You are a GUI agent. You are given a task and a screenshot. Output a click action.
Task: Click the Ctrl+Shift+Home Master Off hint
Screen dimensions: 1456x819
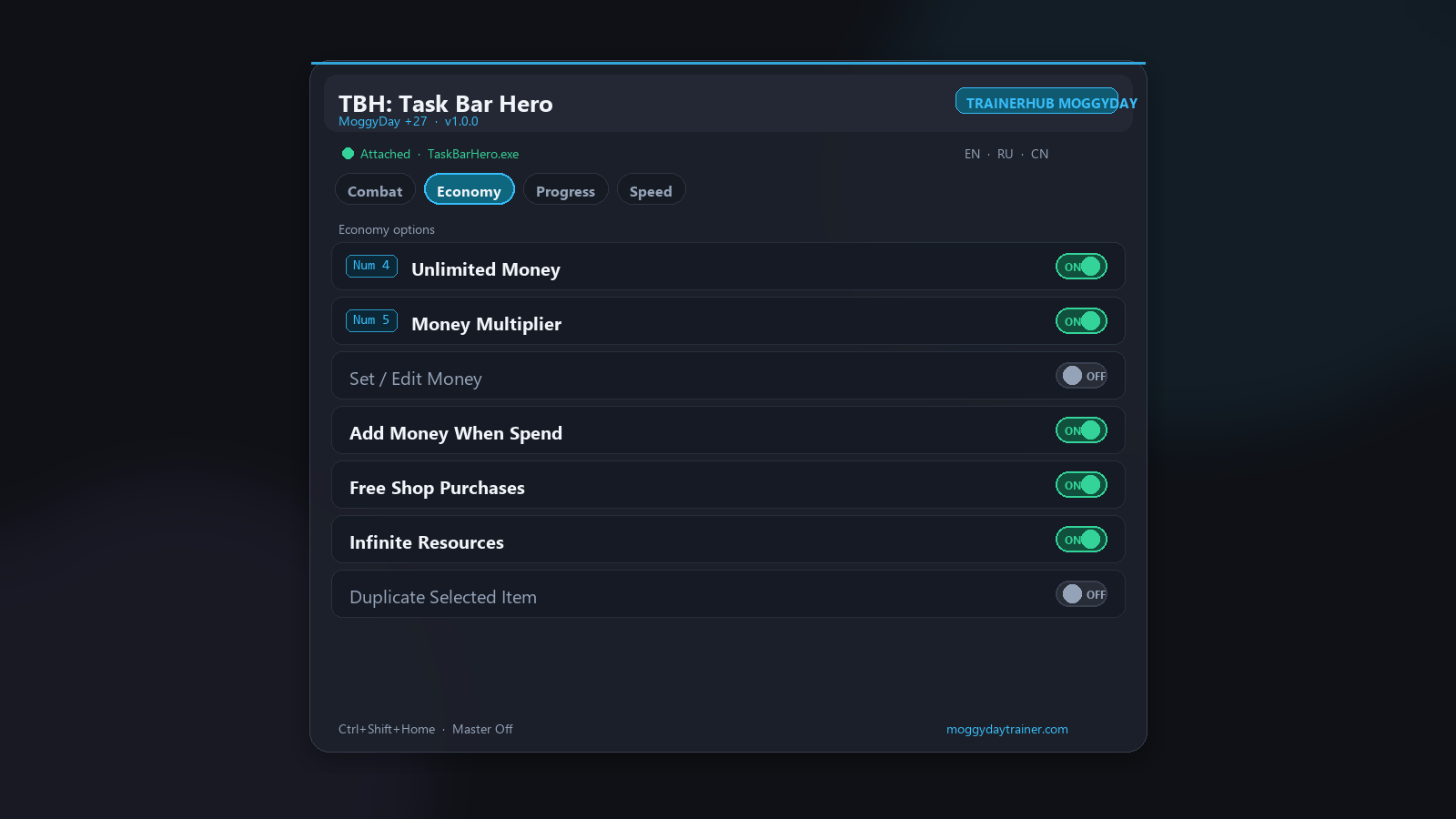coord(426,729)
